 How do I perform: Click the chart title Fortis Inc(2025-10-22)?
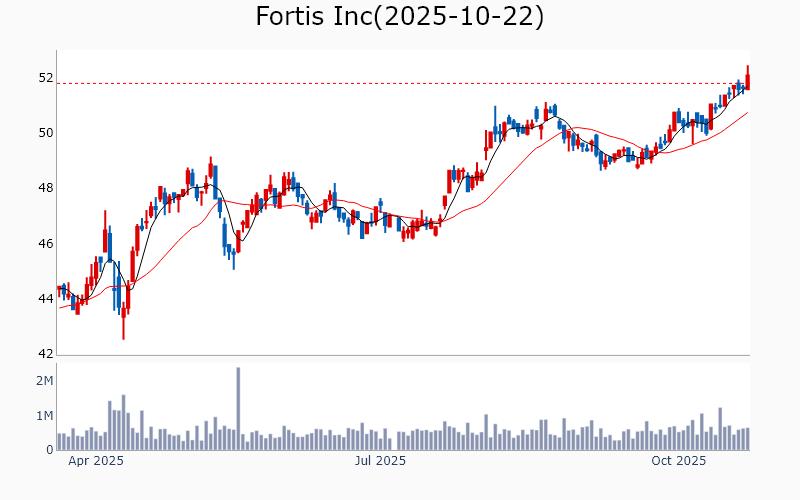coord(400,17)
